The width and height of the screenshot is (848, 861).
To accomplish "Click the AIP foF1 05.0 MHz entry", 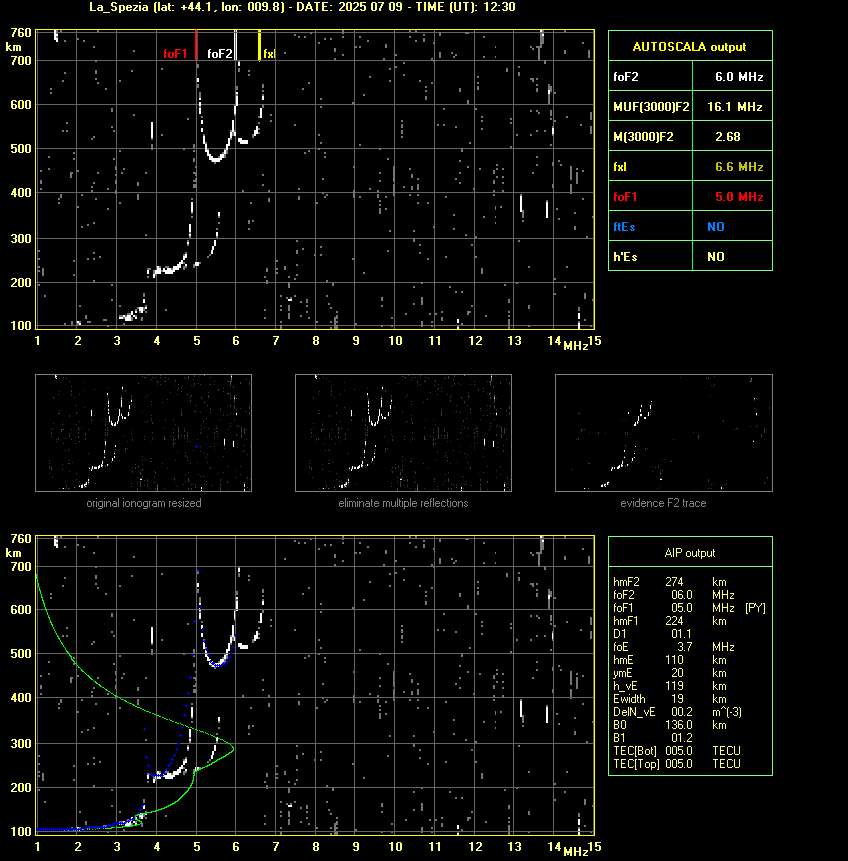I will coord(674,608).
